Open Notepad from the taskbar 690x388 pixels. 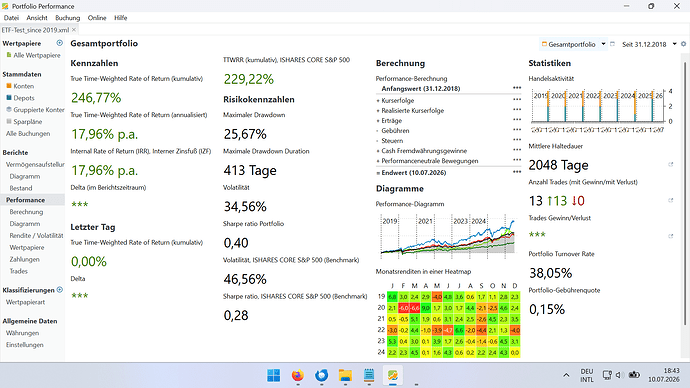[x=369, y=375]
